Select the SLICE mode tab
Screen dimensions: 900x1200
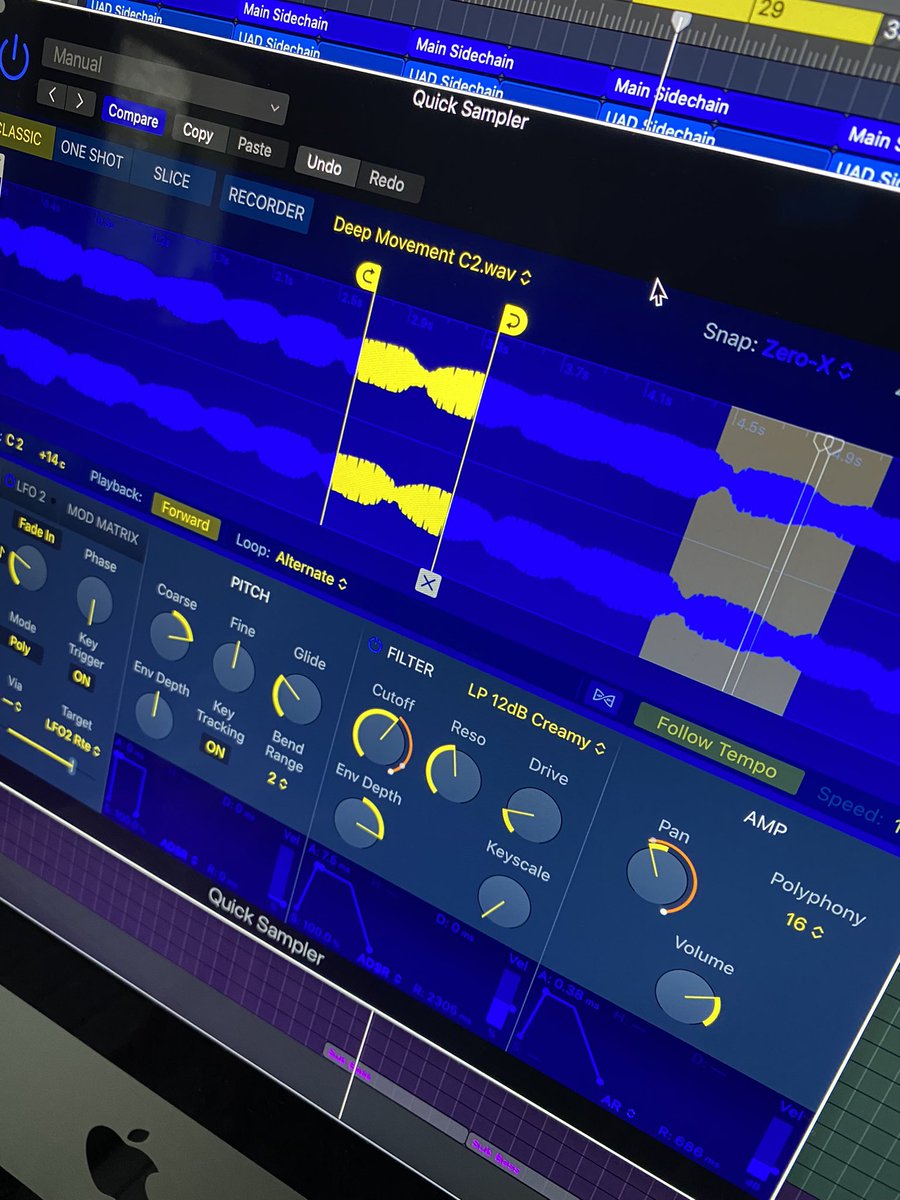(172, 178)
